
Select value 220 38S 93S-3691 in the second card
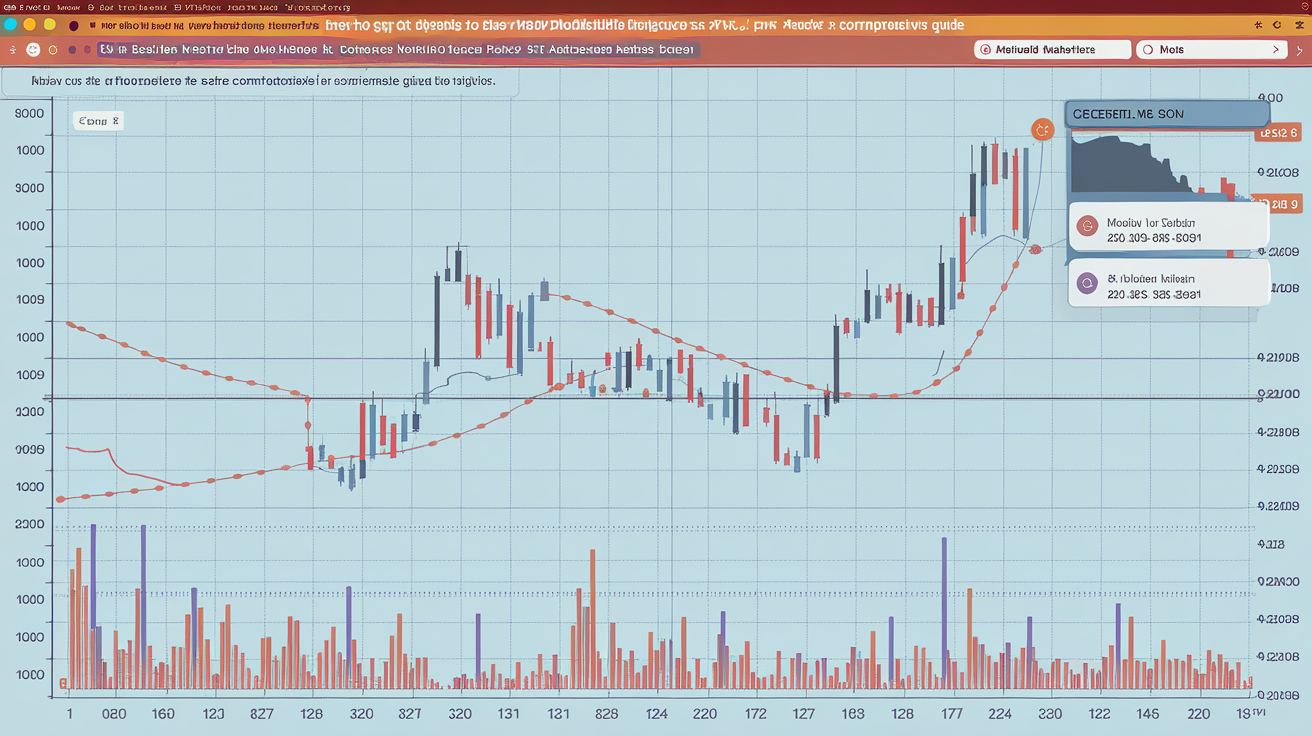coord(1154,295)
